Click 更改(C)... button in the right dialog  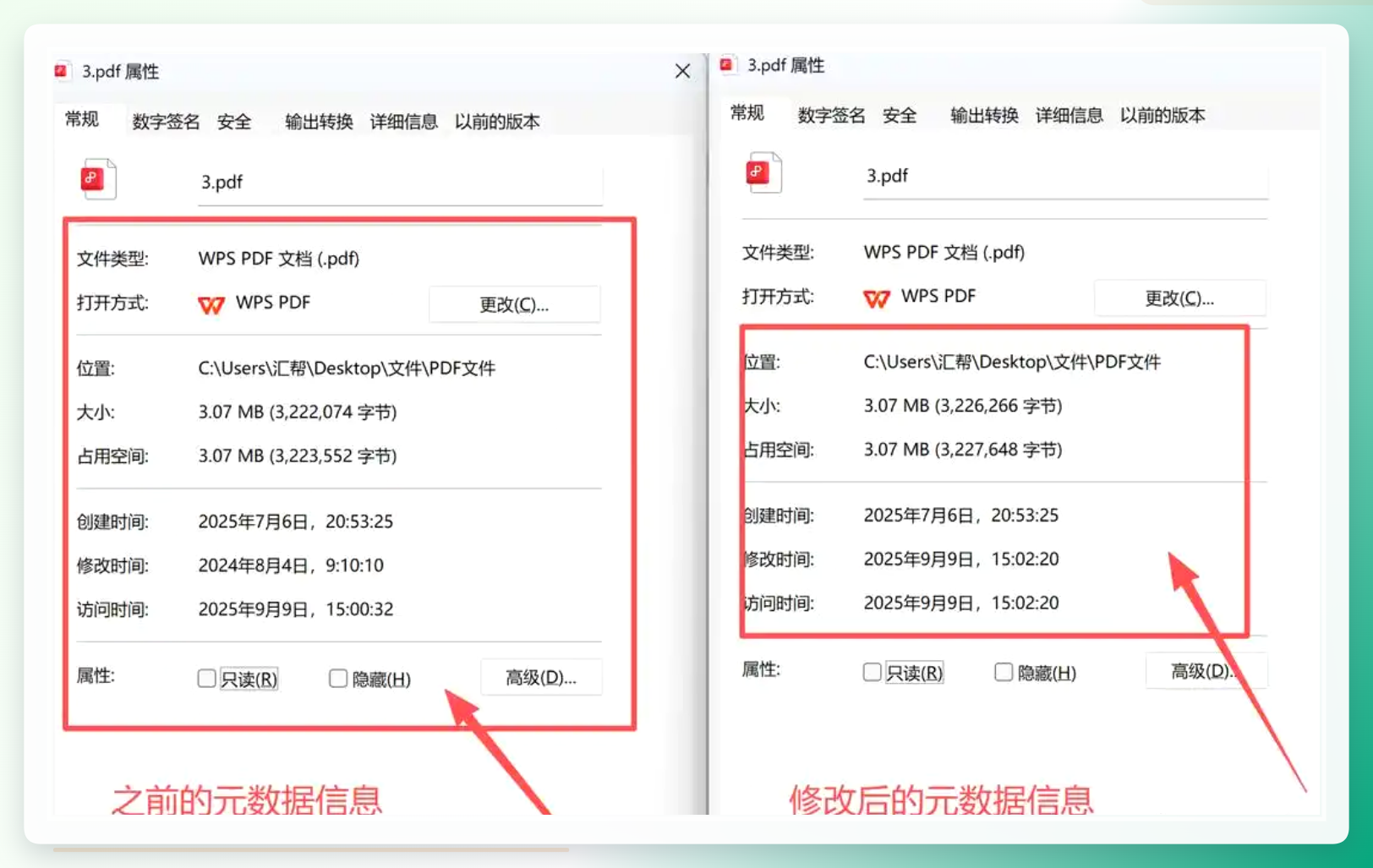1180,298
